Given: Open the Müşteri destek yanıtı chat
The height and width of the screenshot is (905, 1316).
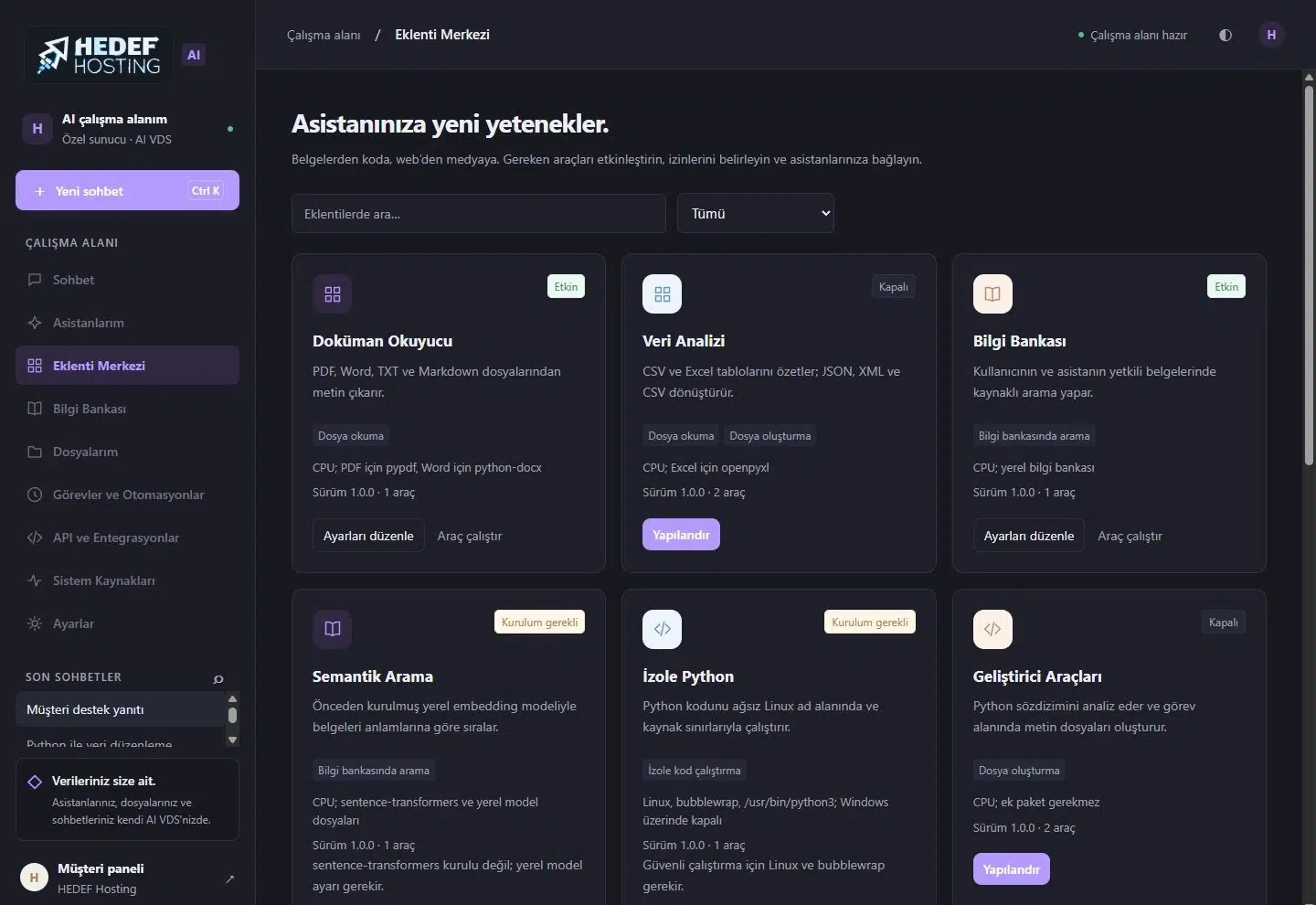Looking at the screenshot, I should click(x=120, y=709).
